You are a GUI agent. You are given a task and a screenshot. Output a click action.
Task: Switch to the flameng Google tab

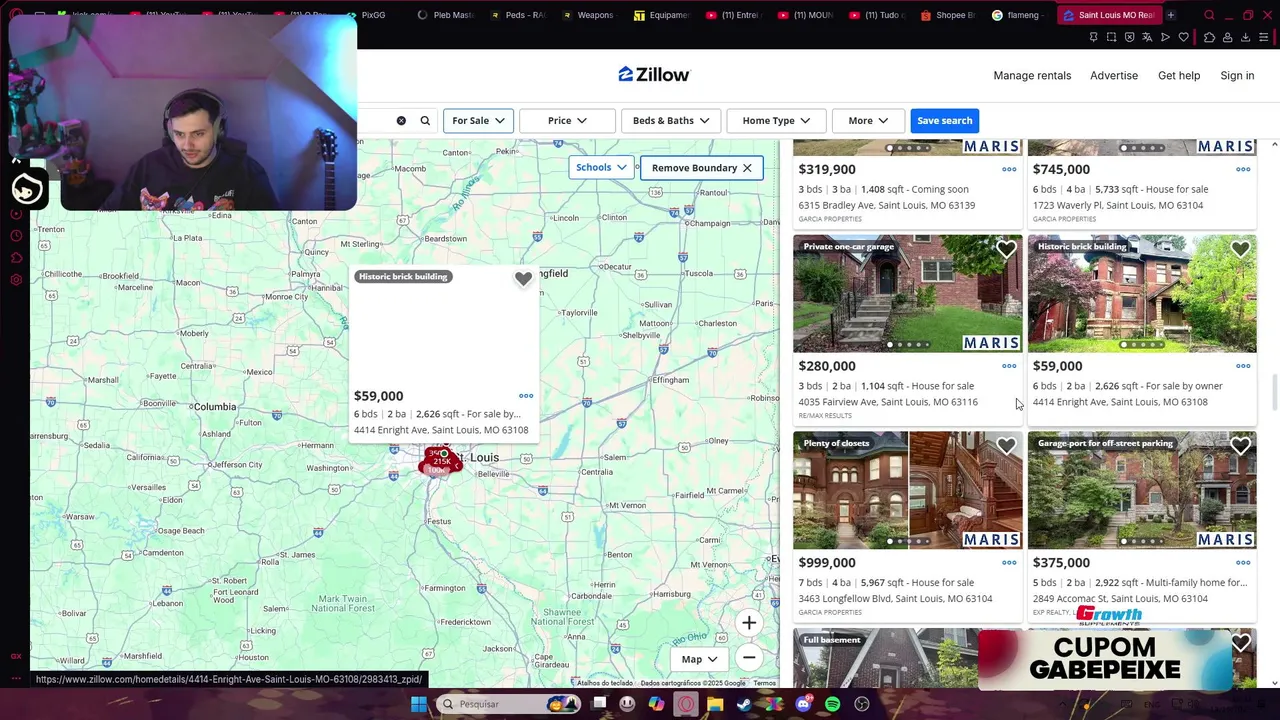1018,15
